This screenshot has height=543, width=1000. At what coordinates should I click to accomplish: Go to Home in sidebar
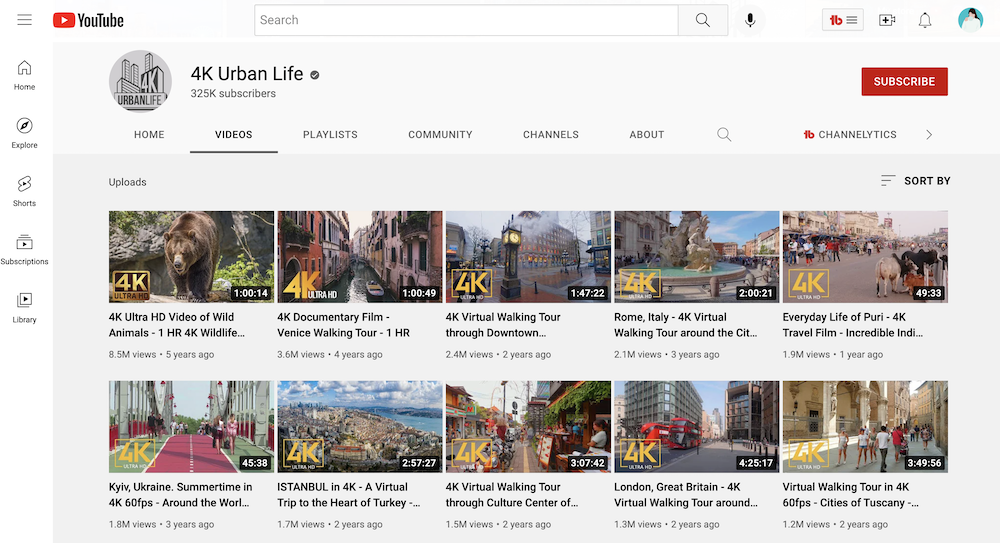coord(24,75)
